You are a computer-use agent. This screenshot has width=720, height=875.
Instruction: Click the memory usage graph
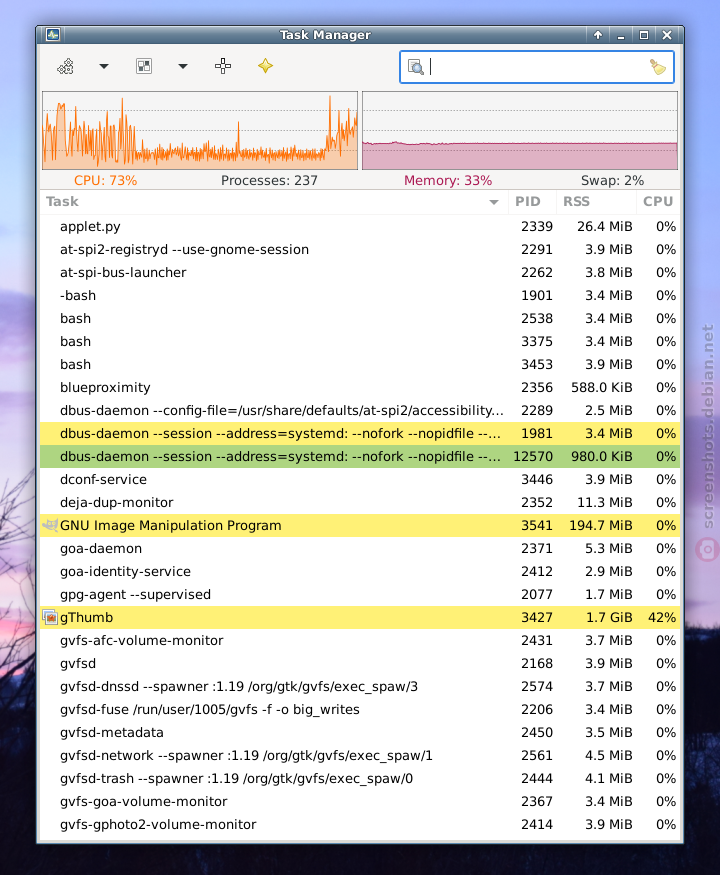(520, 131)
